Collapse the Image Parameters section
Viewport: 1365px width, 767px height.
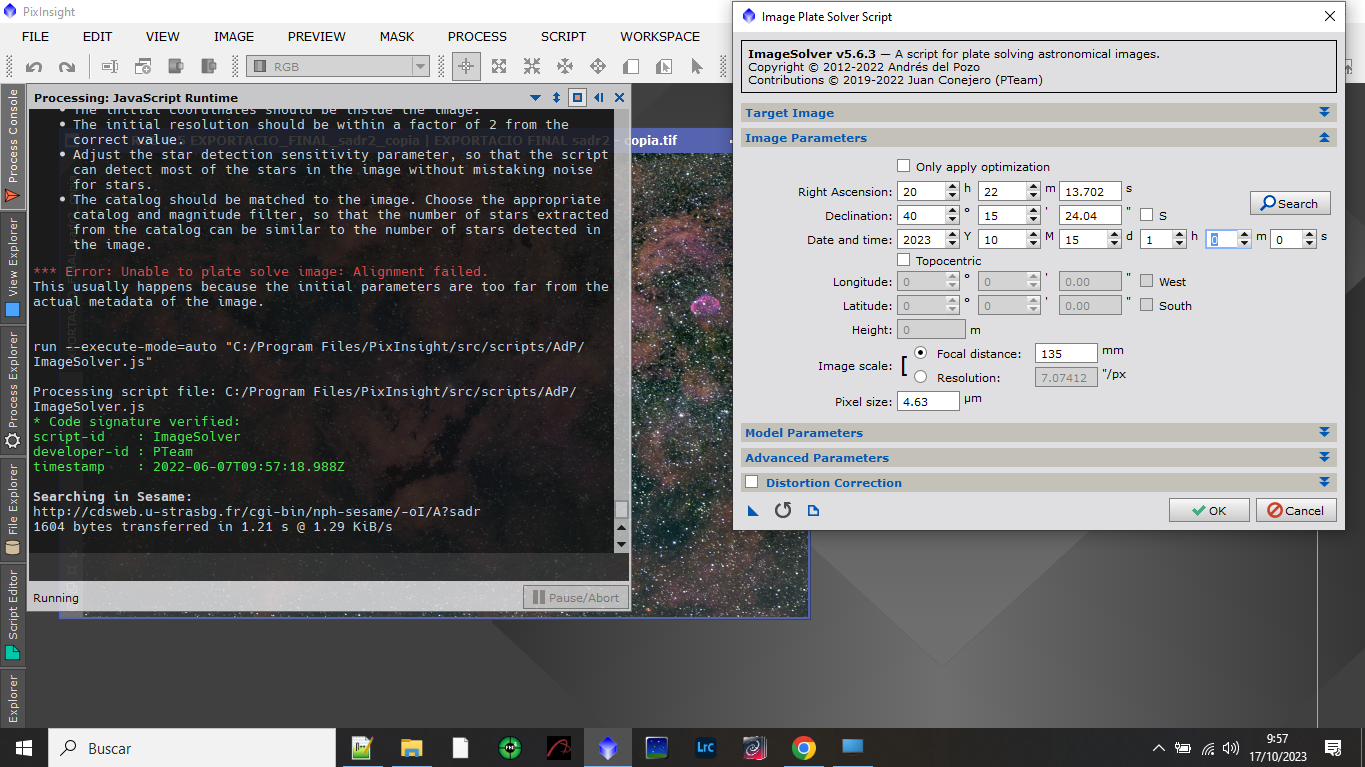point(1324,138)
